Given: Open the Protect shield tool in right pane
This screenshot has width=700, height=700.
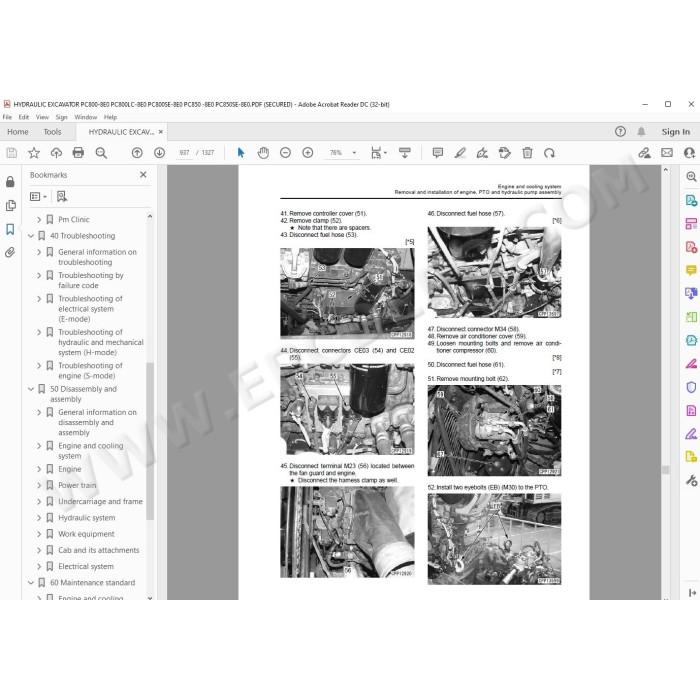Looking at the screenshot, I should point(691,387).
